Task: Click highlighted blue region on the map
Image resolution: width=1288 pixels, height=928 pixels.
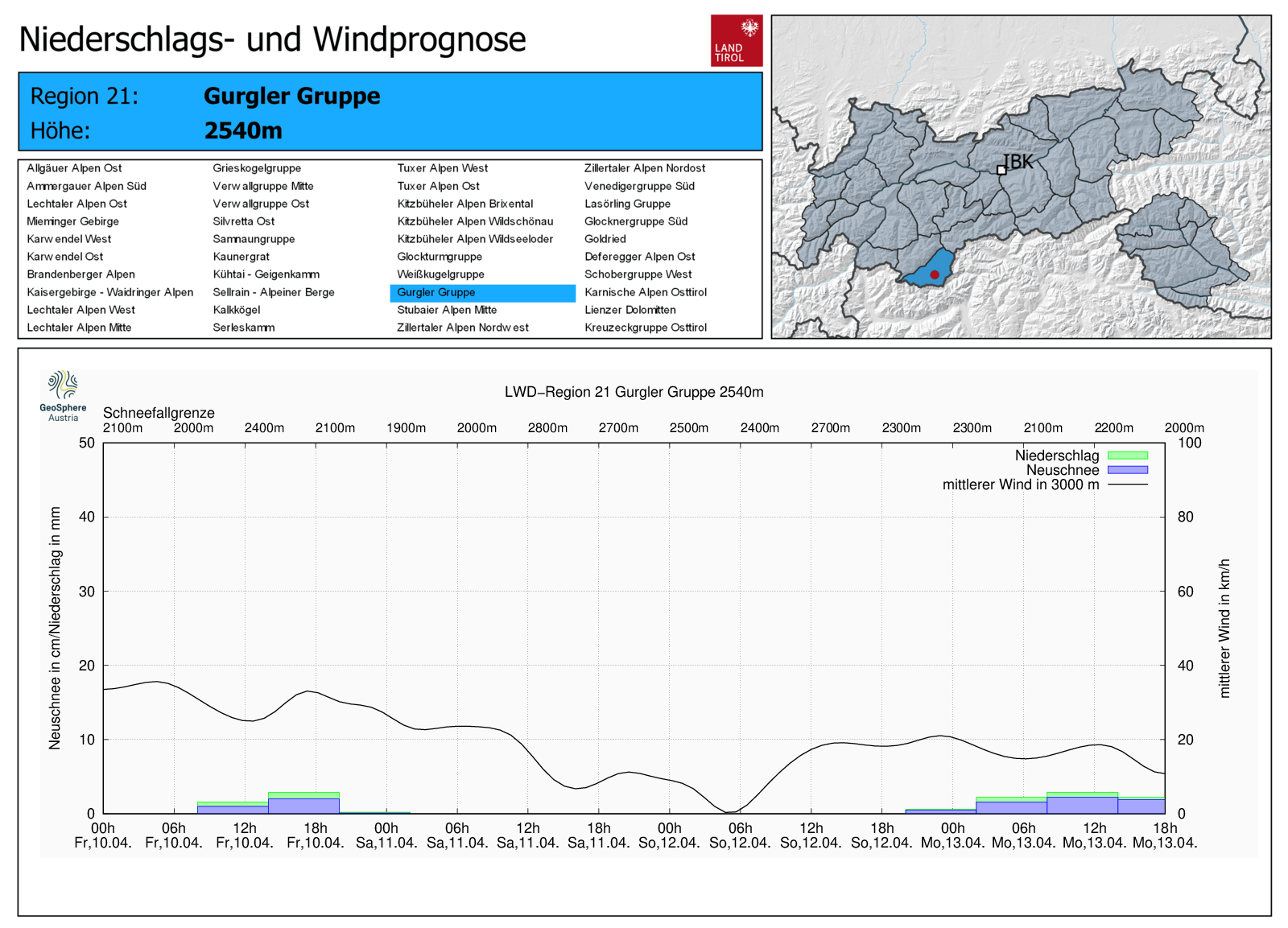Action: [x=926, y=270]
